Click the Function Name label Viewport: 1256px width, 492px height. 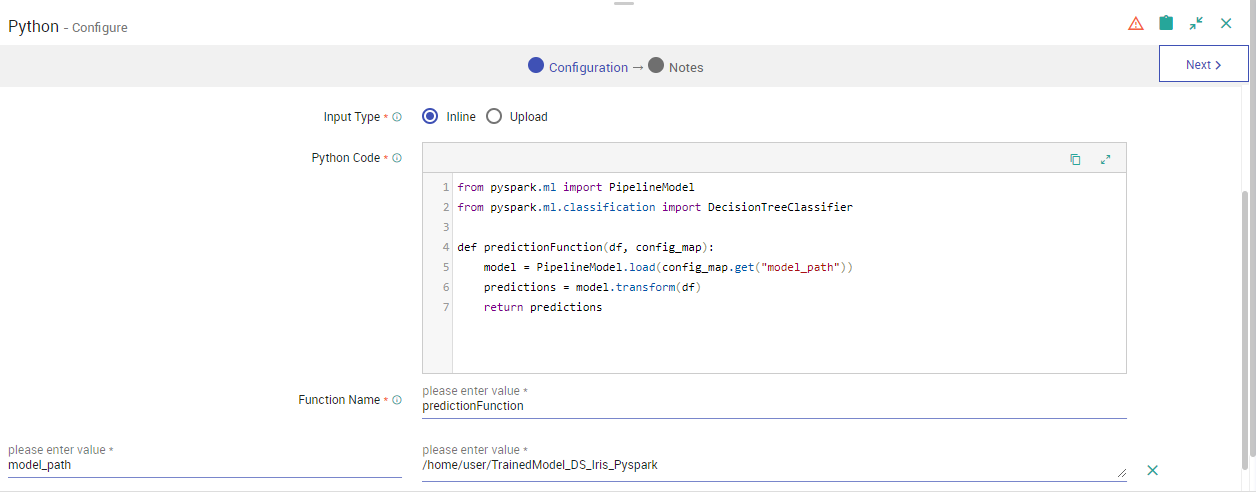[339, 400]
